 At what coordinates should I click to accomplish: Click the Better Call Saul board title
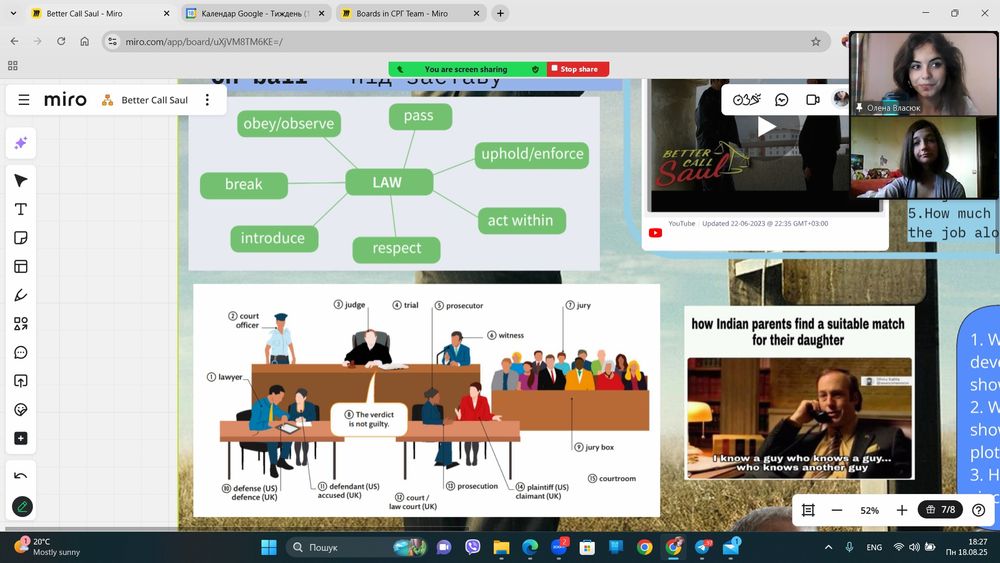click(x=154, y=100)
